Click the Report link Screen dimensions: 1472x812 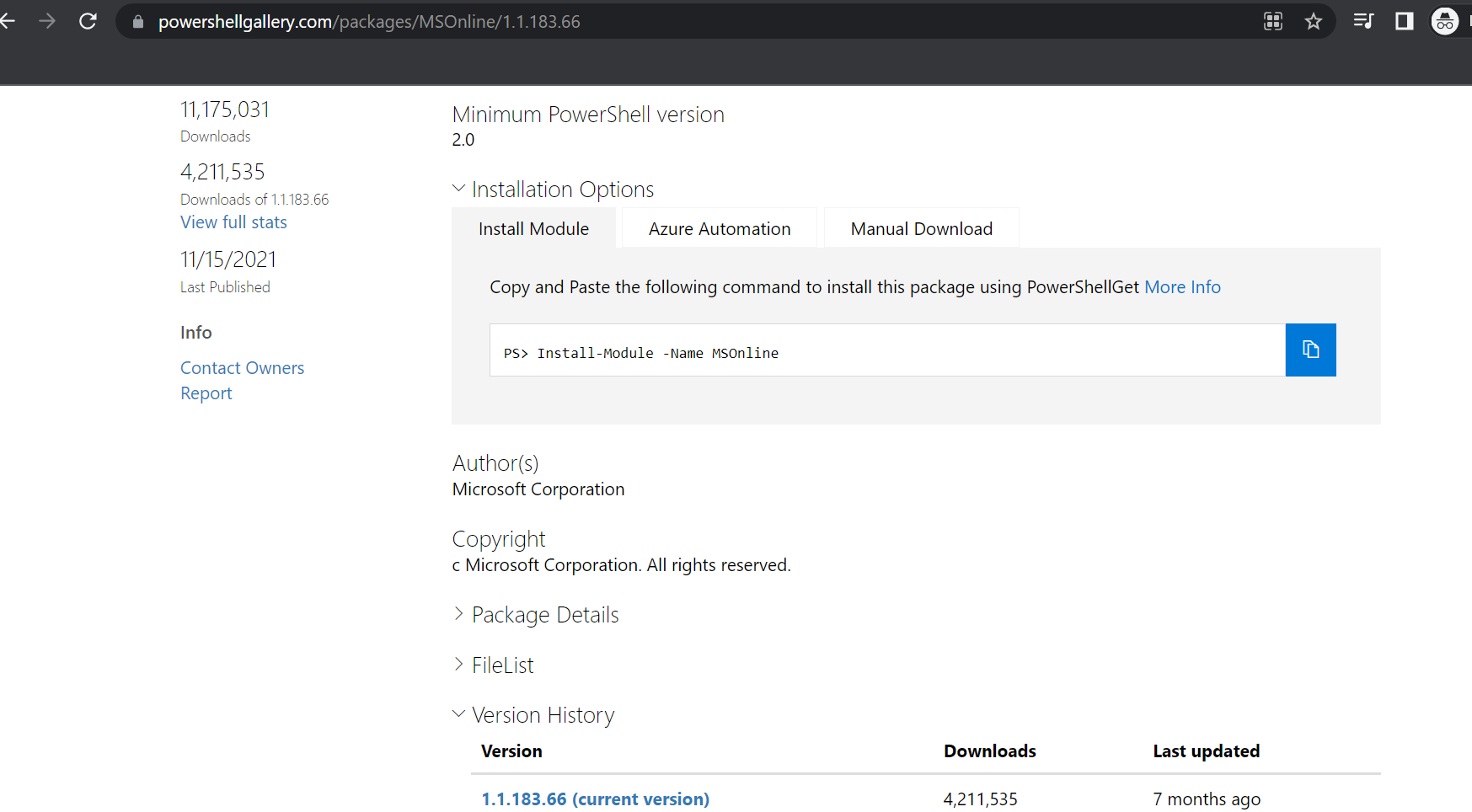click(206, 393)
